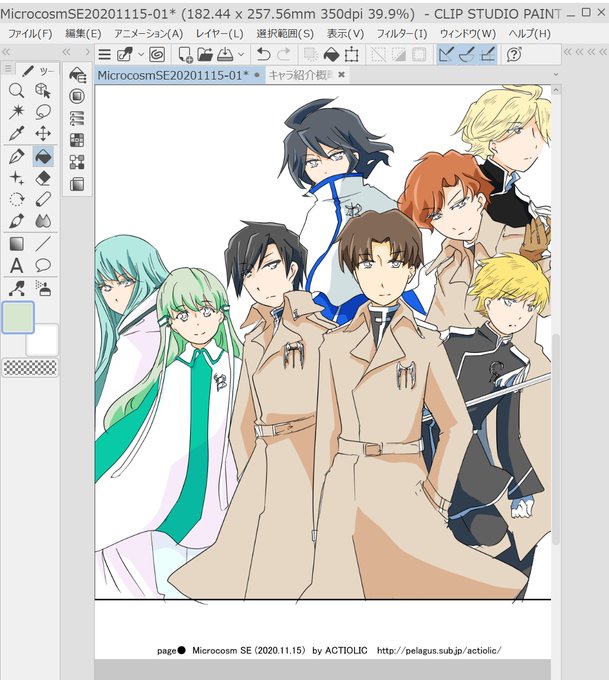Toggle Snap to Grid

488,55
